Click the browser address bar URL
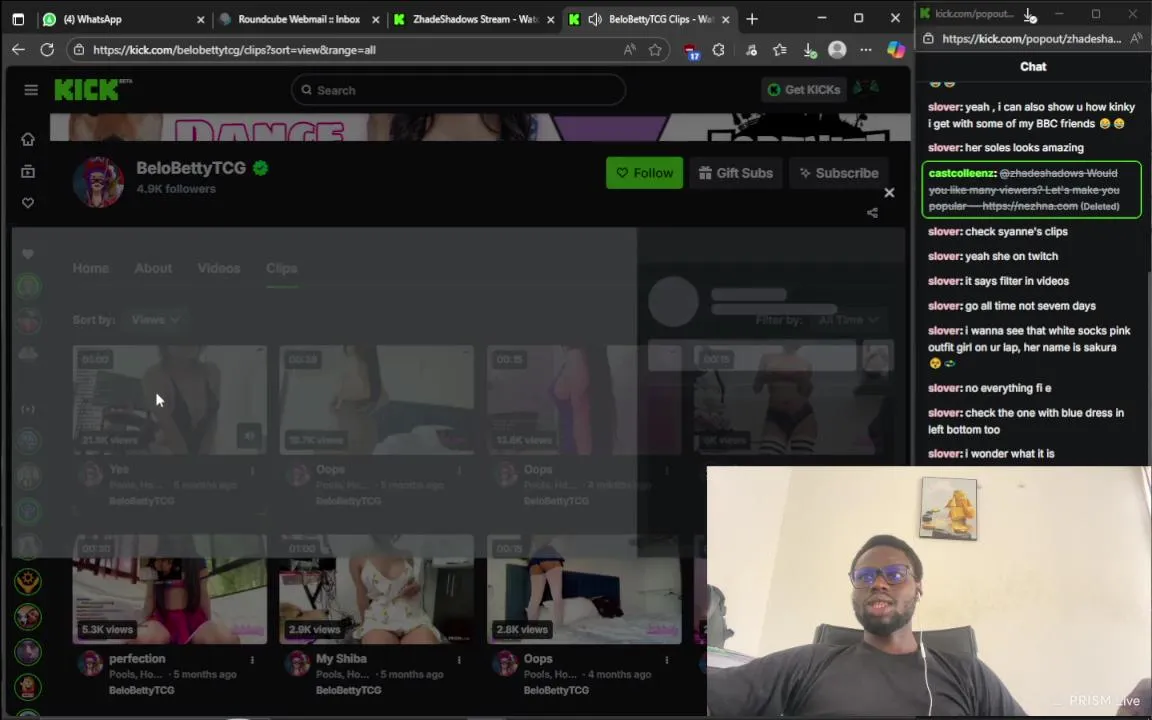Viewport: 1152px width, 720px height. (x=234, y=50)
